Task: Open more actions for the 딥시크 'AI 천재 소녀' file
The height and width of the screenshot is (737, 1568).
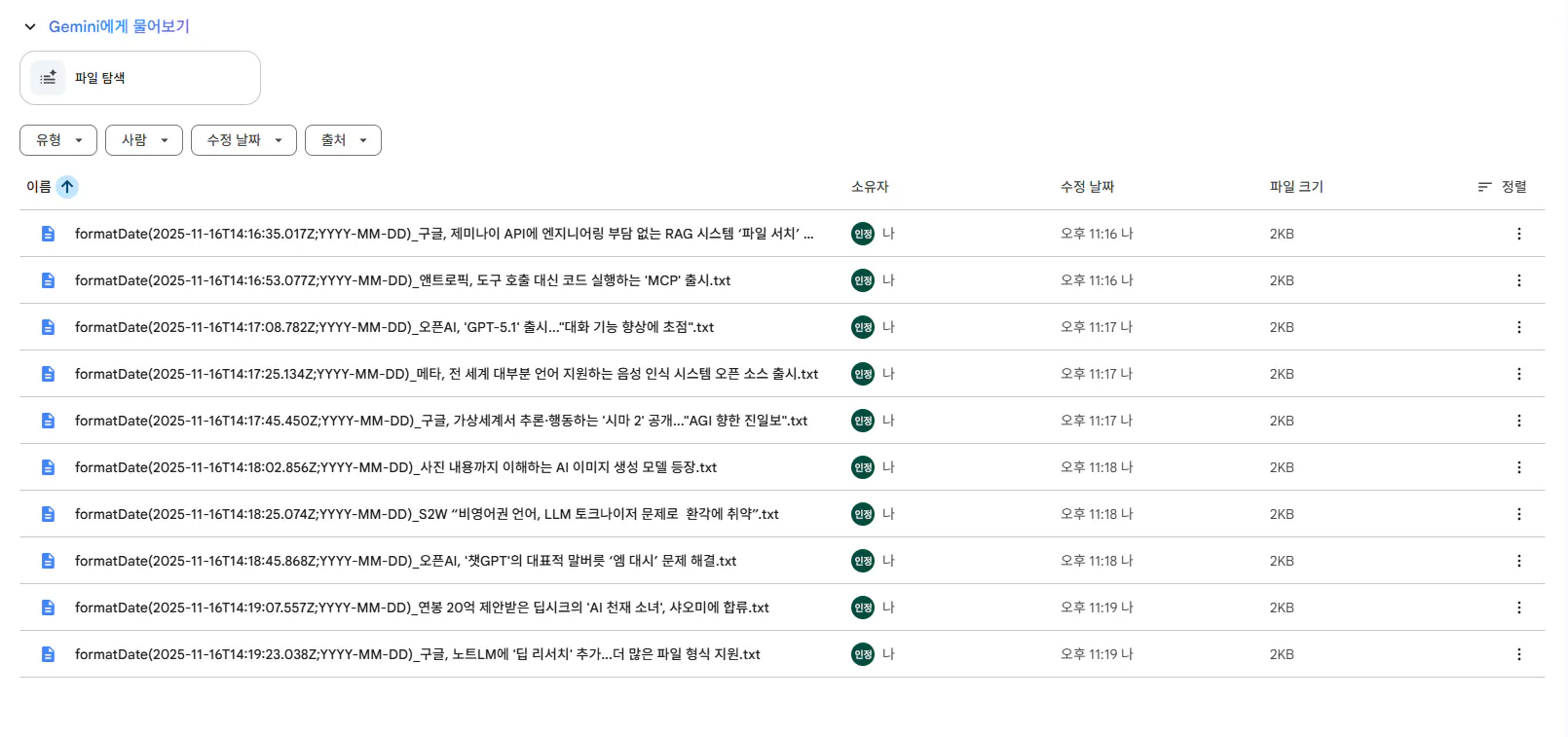Action: tap(1518, 608)
